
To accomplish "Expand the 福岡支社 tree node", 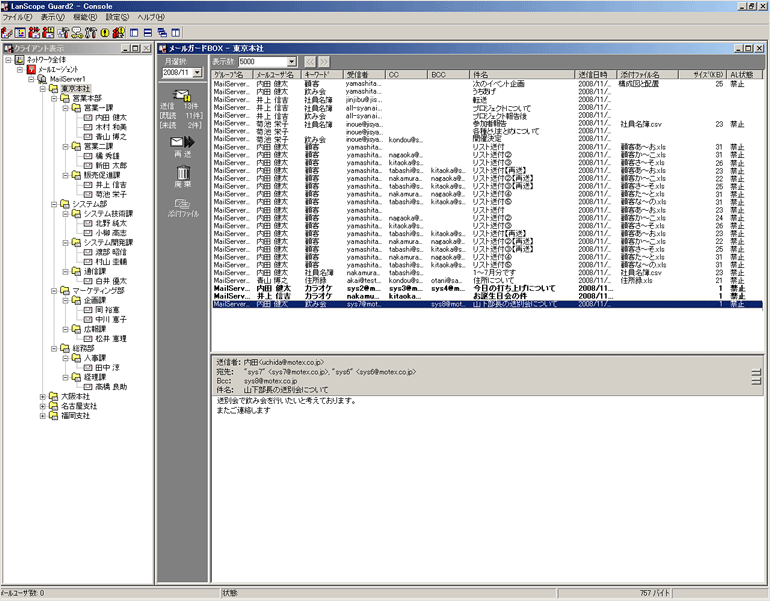I will pyautogui.click(x=43, y=416).
